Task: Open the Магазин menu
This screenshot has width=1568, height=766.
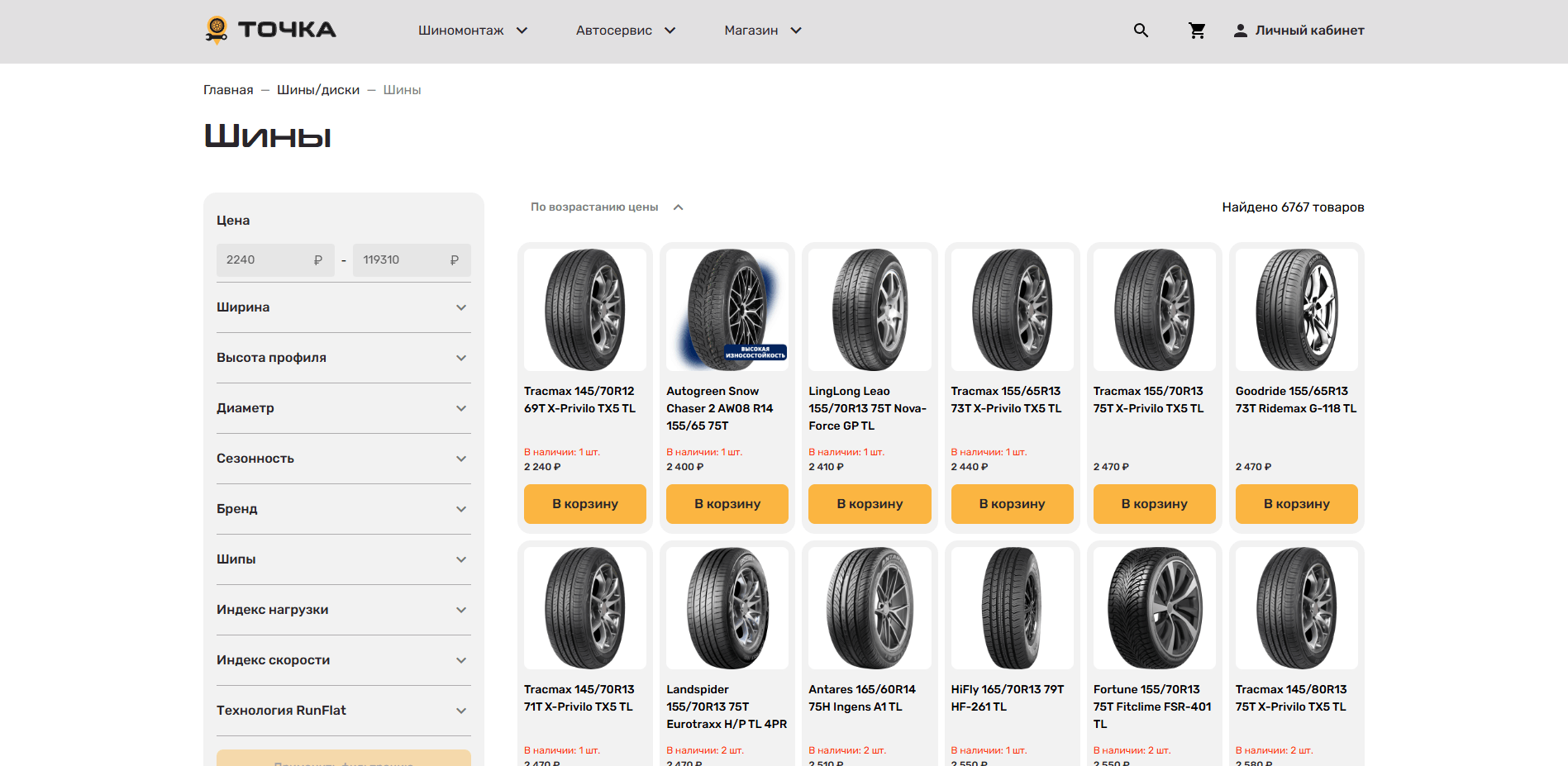Action: [x=751, y=31]
